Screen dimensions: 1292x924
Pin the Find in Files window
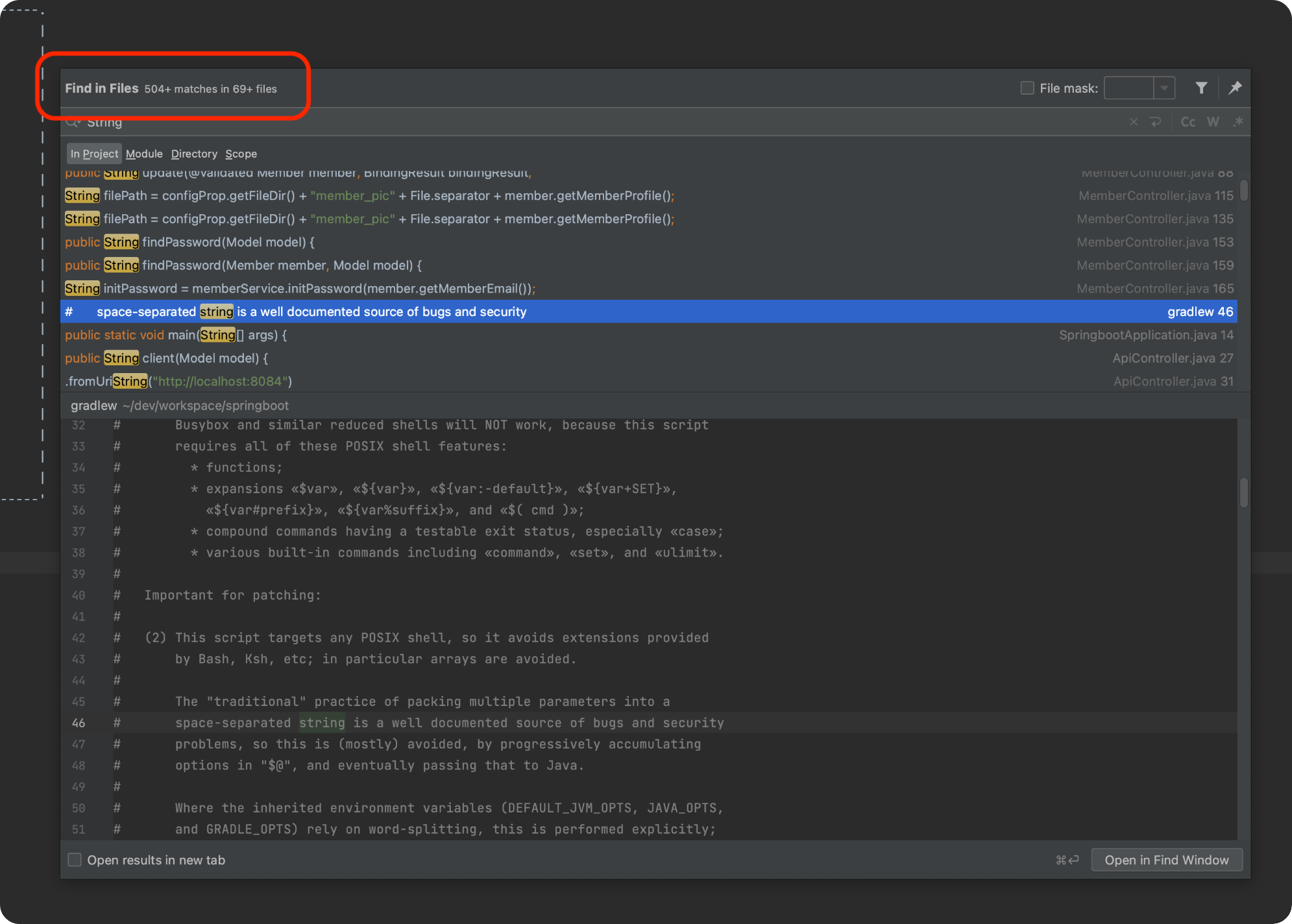[x=1235, y=88]
